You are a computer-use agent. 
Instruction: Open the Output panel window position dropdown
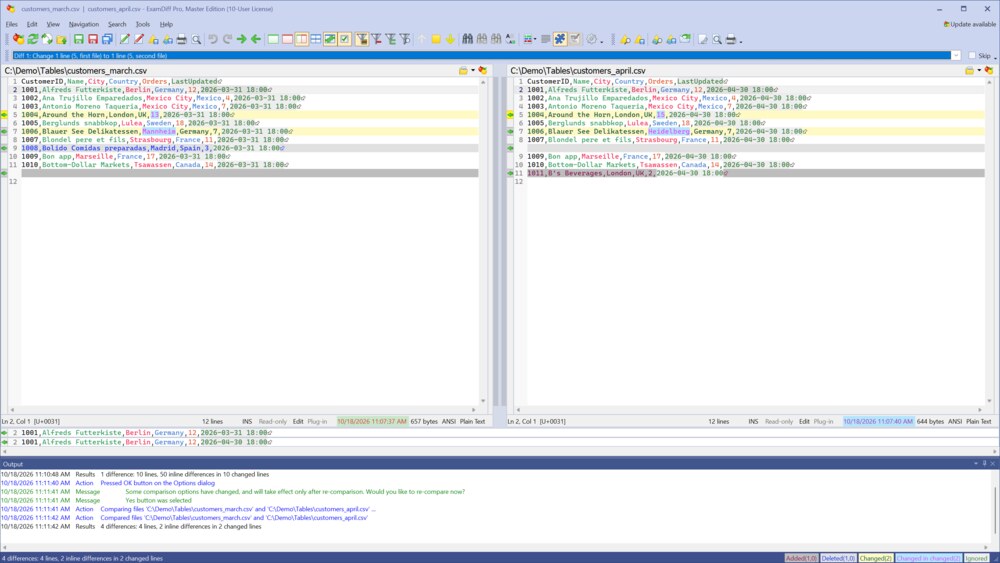click(x=976, y=464)
